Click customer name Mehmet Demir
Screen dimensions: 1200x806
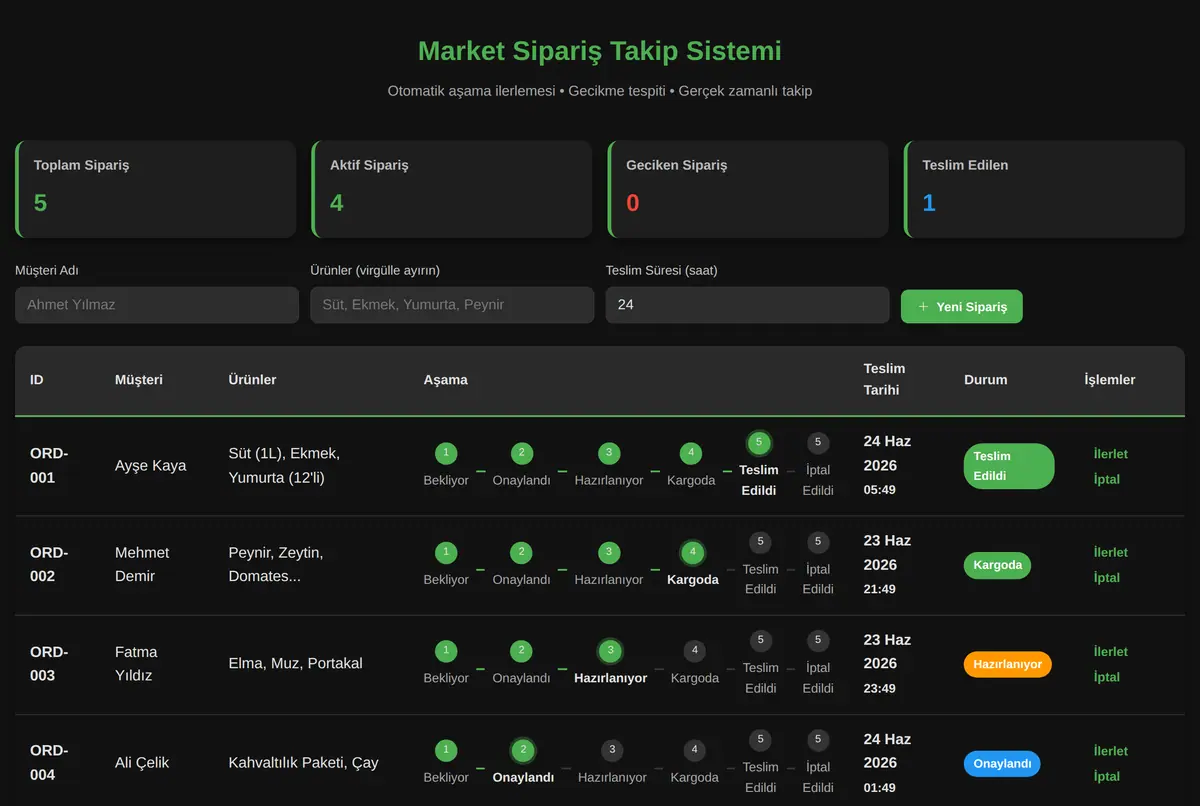[142, 565]
